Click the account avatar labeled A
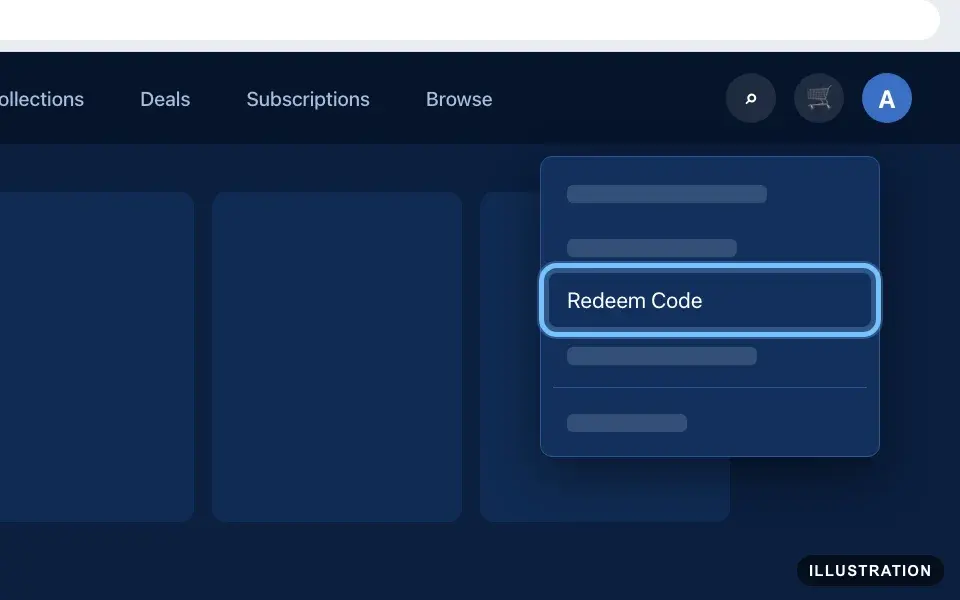960x600 pixels. 887,98
